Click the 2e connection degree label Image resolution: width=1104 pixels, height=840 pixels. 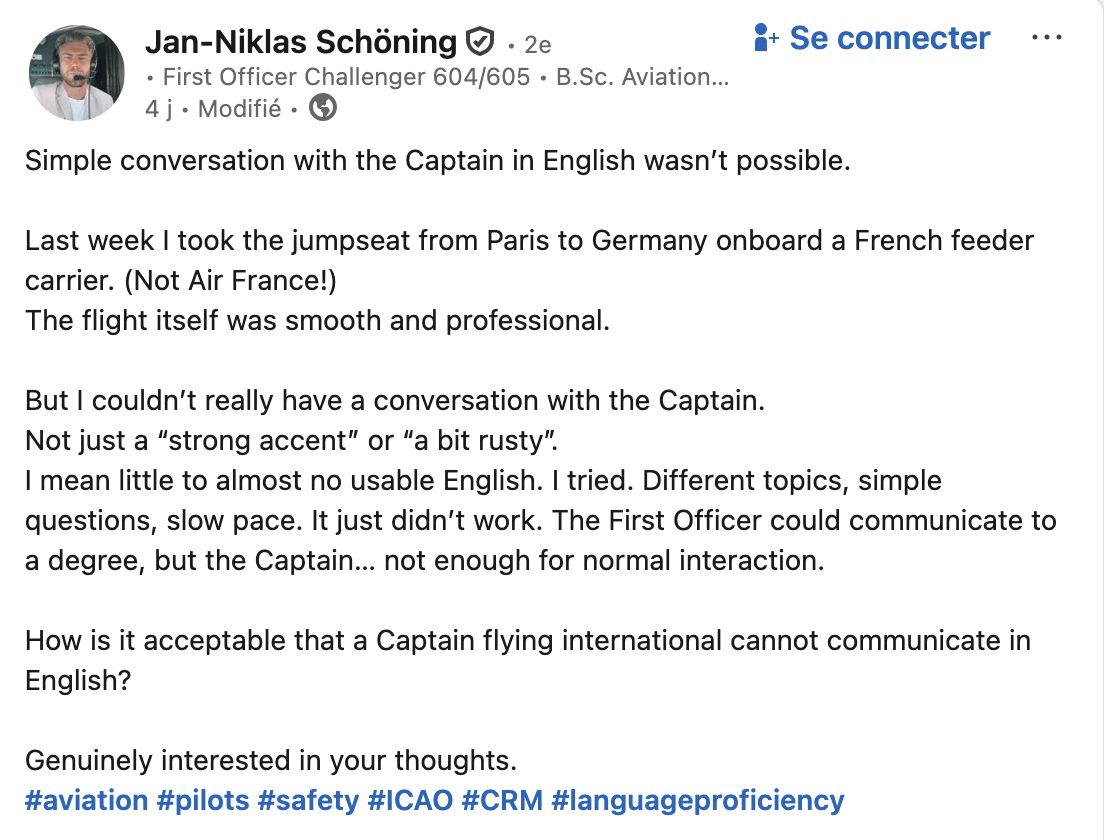click(x=538, y=45)
